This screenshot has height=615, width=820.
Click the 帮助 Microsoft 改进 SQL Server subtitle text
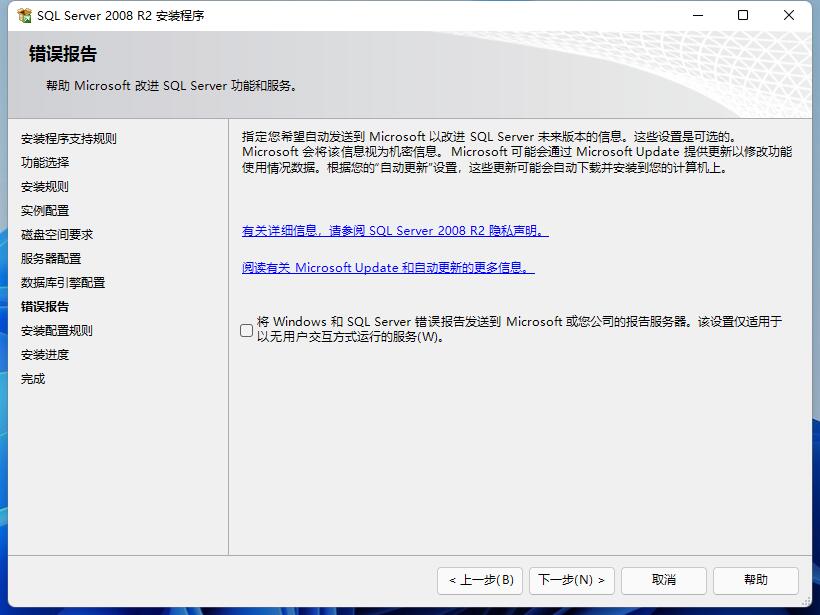coord(172,86)
